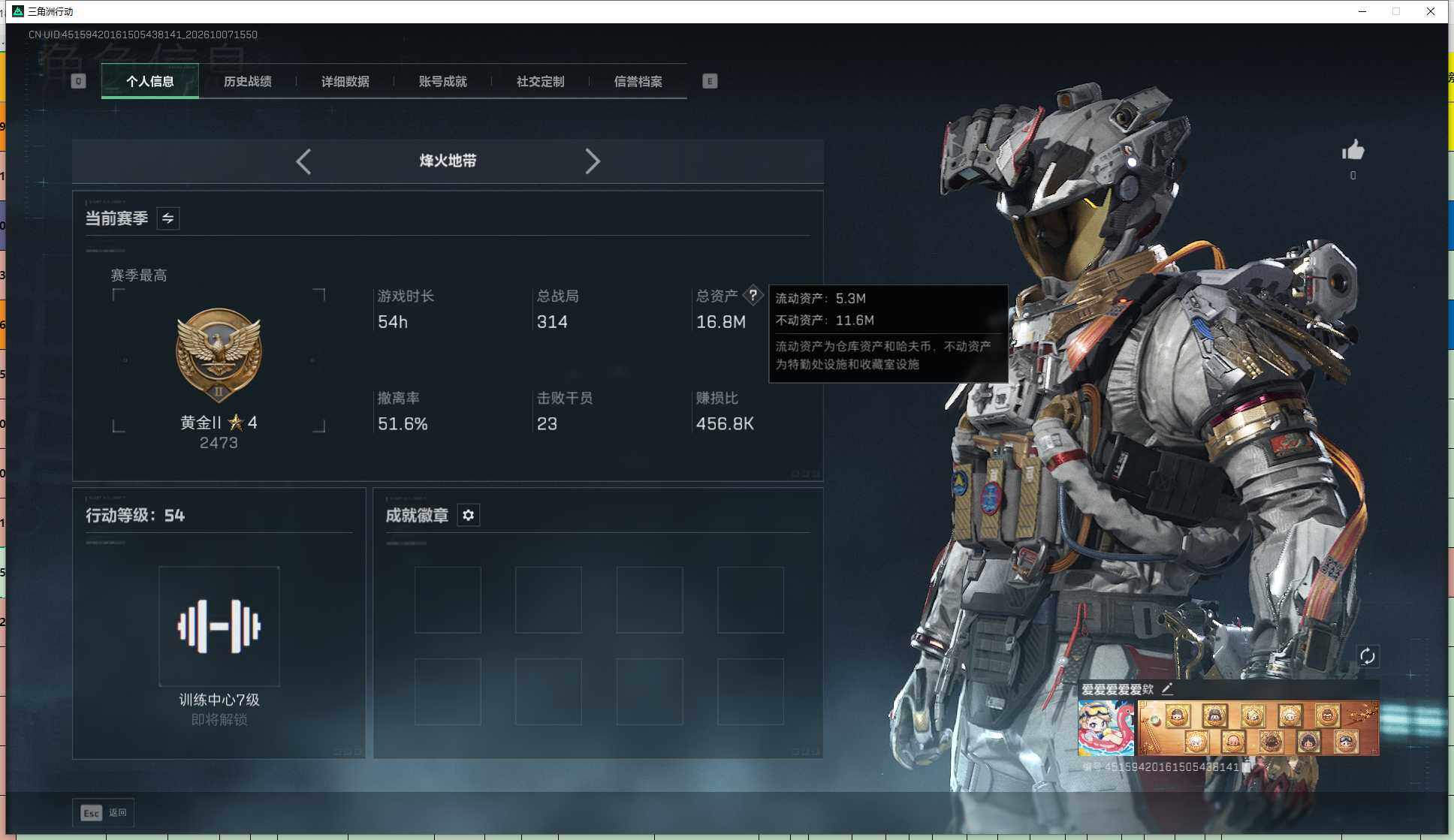Click the rank score 2473
This screenshot has height=840, width=1454.
(219, 443)
